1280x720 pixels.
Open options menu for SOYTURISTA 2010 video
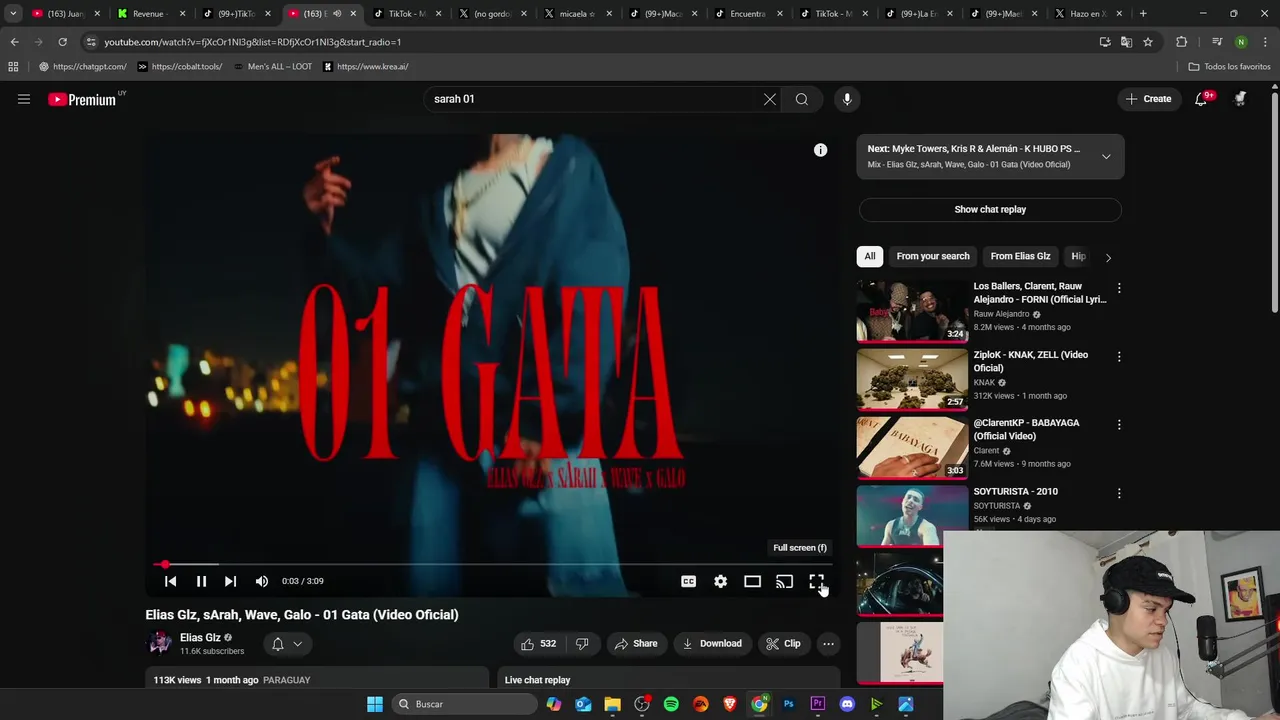(x=1119, y=493)
